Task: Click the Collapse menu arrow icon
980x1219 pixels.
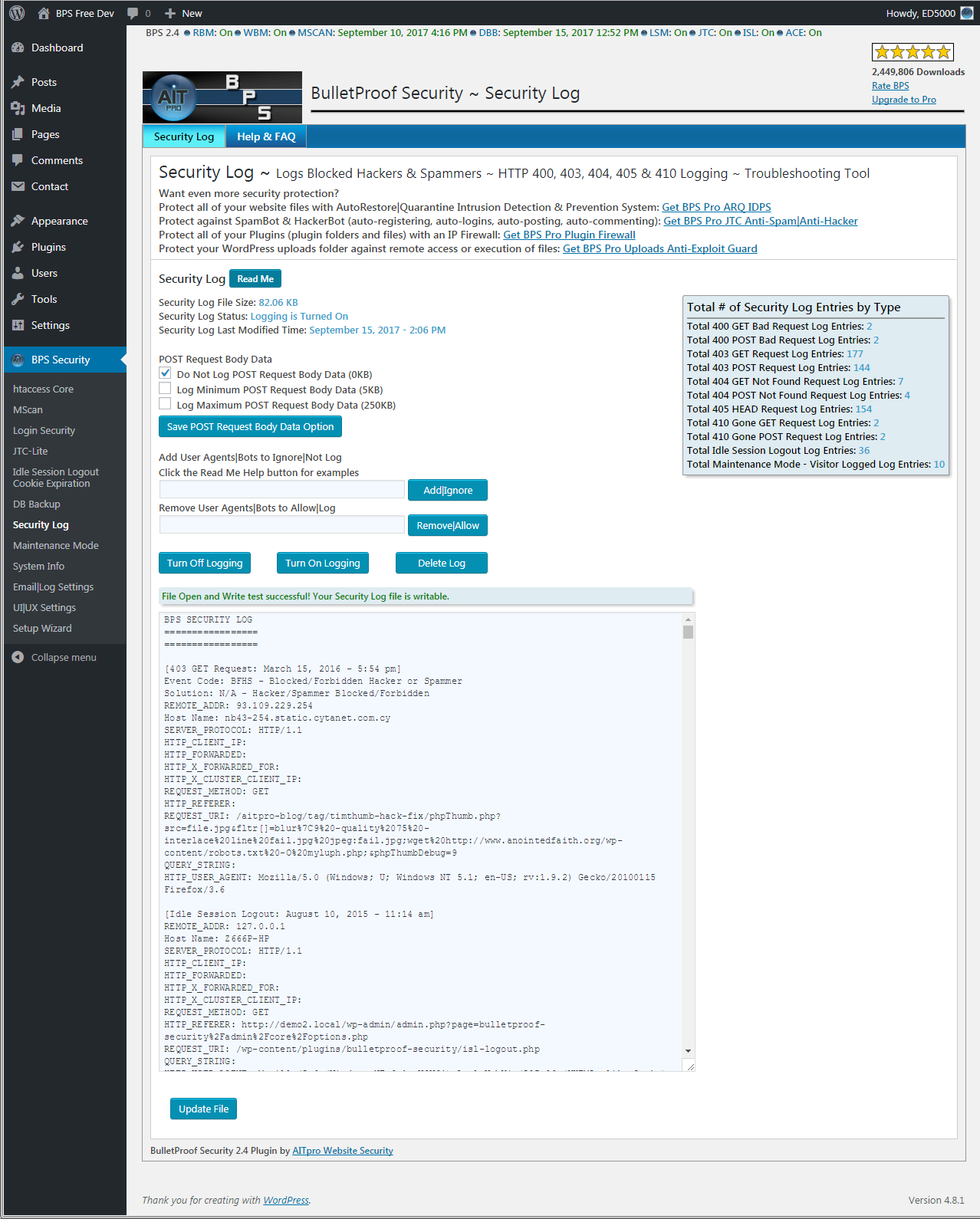Action: (18, 657)
